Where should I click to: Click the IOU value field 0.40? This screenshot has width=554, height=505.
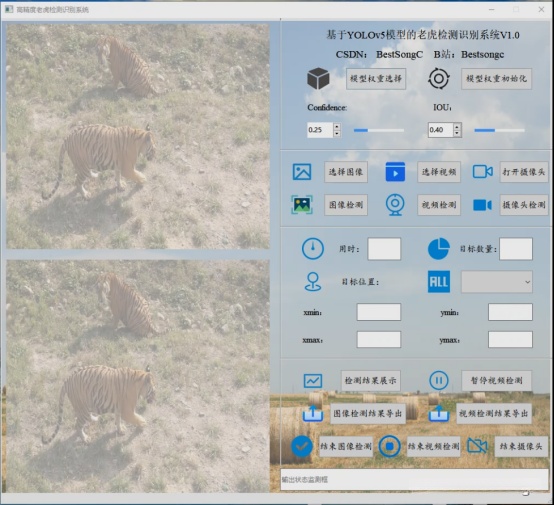441,130
